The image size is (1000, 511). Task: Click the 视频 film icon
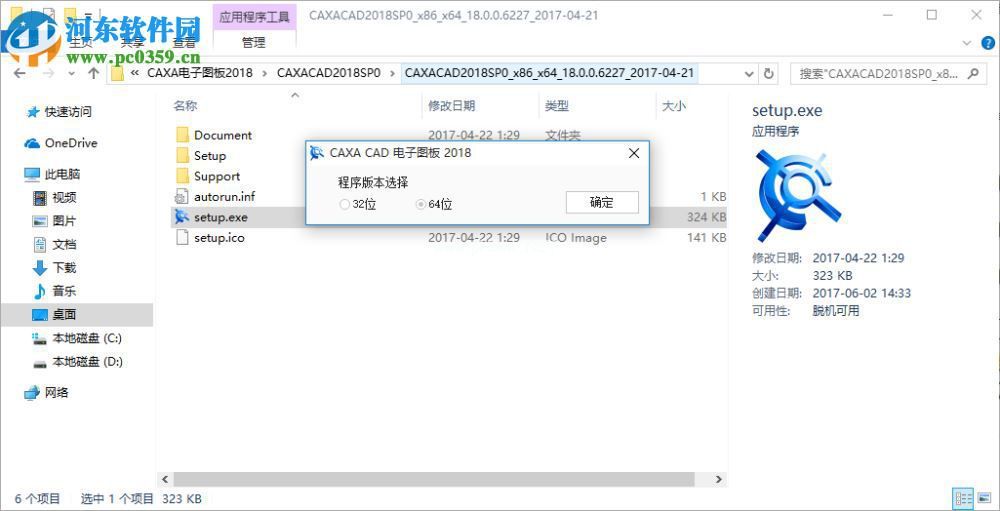click(x=40, y=198)
